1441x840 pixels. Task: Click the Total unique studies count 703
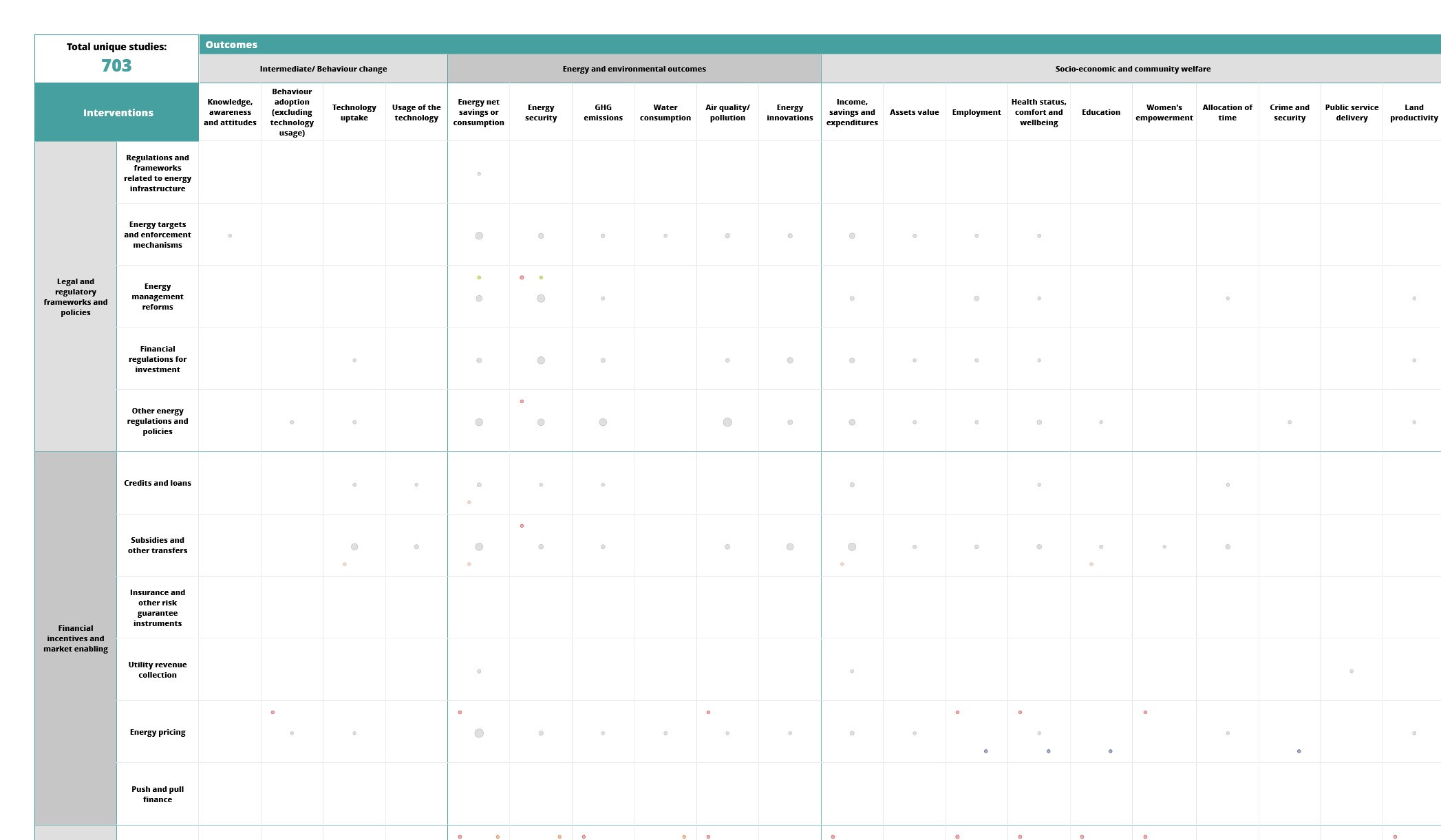tap(116, 65)
